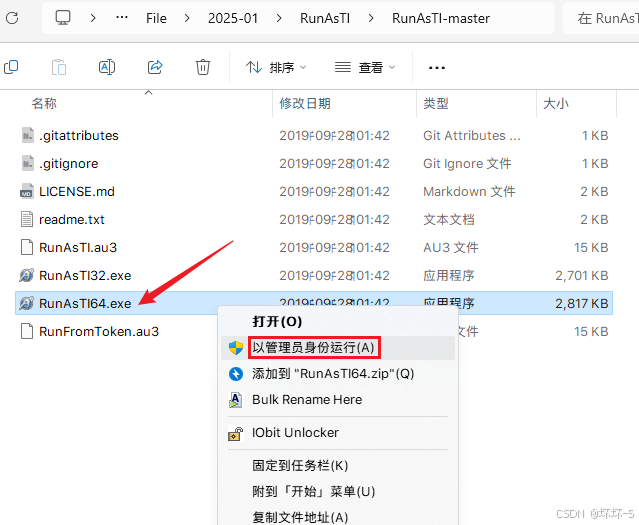Image resolution: width=639 pixels, height=525 pixels.
Task: Expand chevron after RunAsTI breadcrumb
Action: [371, 18]
